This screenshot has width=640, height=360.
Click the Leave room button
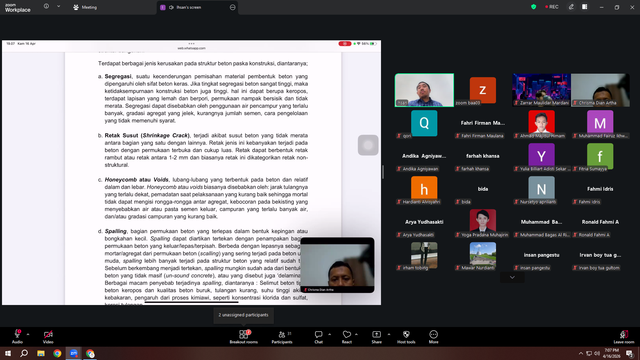624,336
